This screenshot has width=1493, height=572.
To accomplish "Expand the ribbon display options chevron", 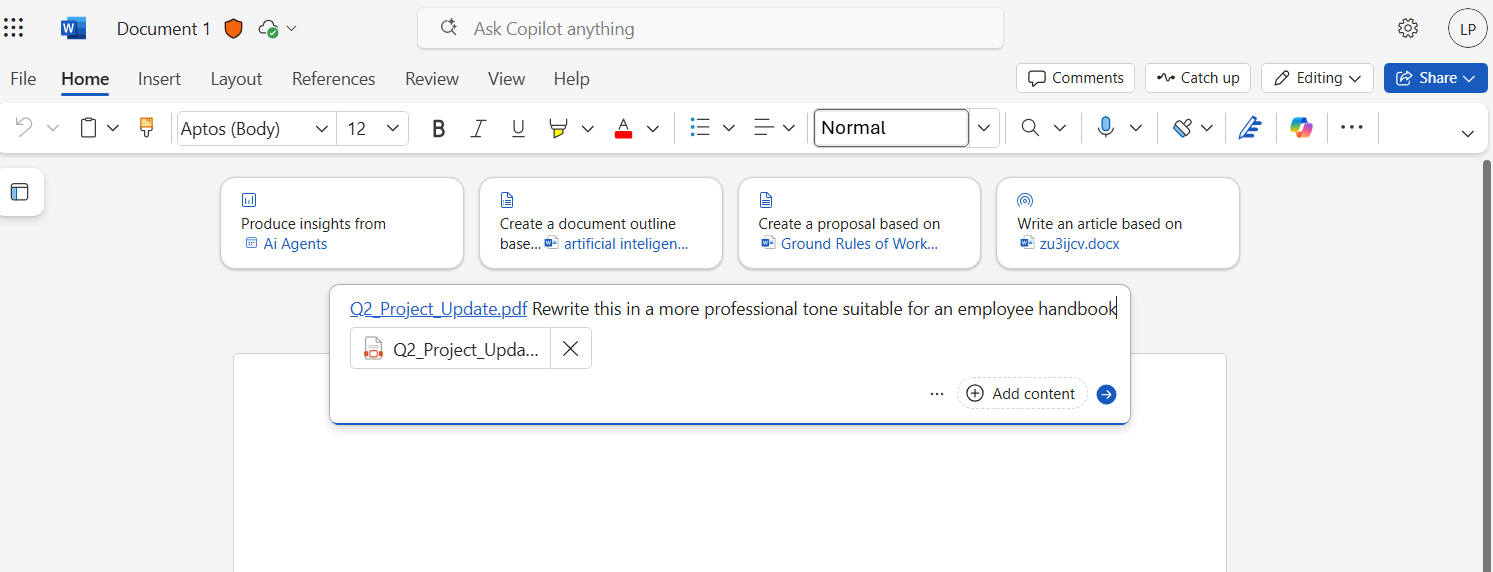I will [x=1468, y=133].
